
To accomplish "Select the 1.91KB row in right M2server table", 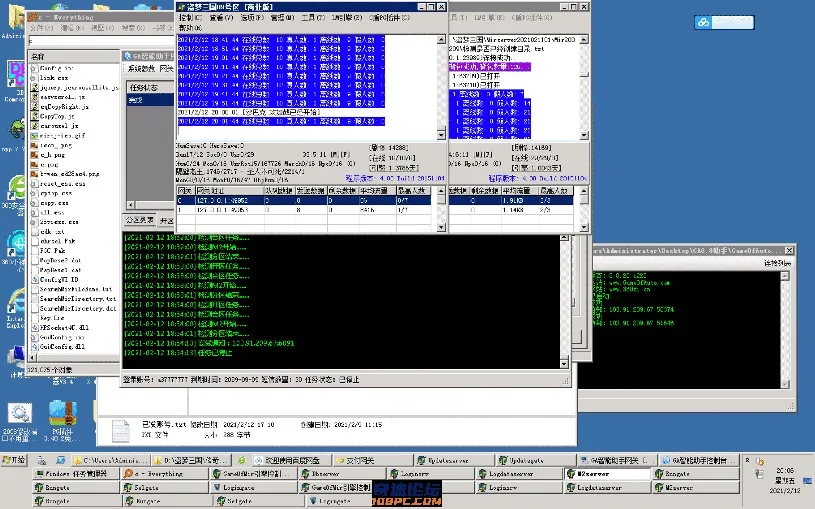I will (x=511, y=200).
